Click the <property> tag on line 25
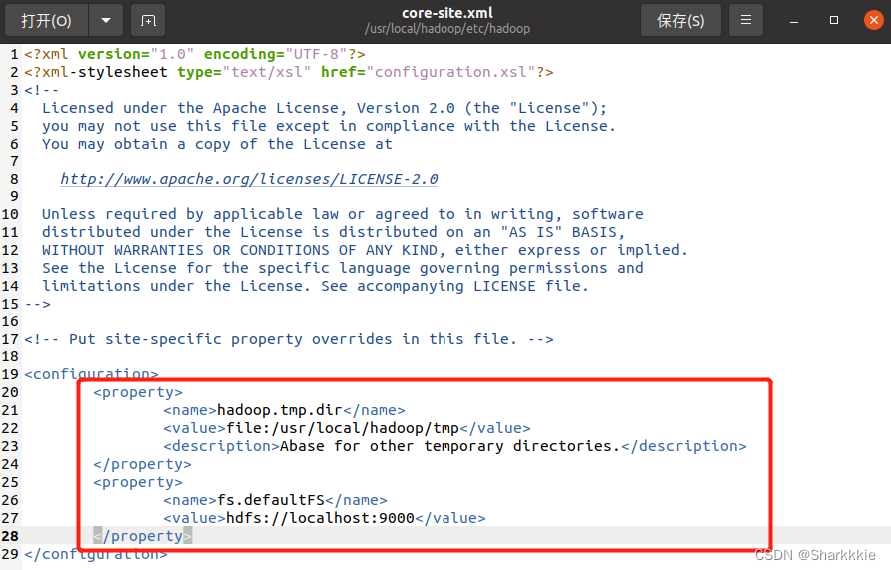This screenshot has width=891, height=570. 138,482
